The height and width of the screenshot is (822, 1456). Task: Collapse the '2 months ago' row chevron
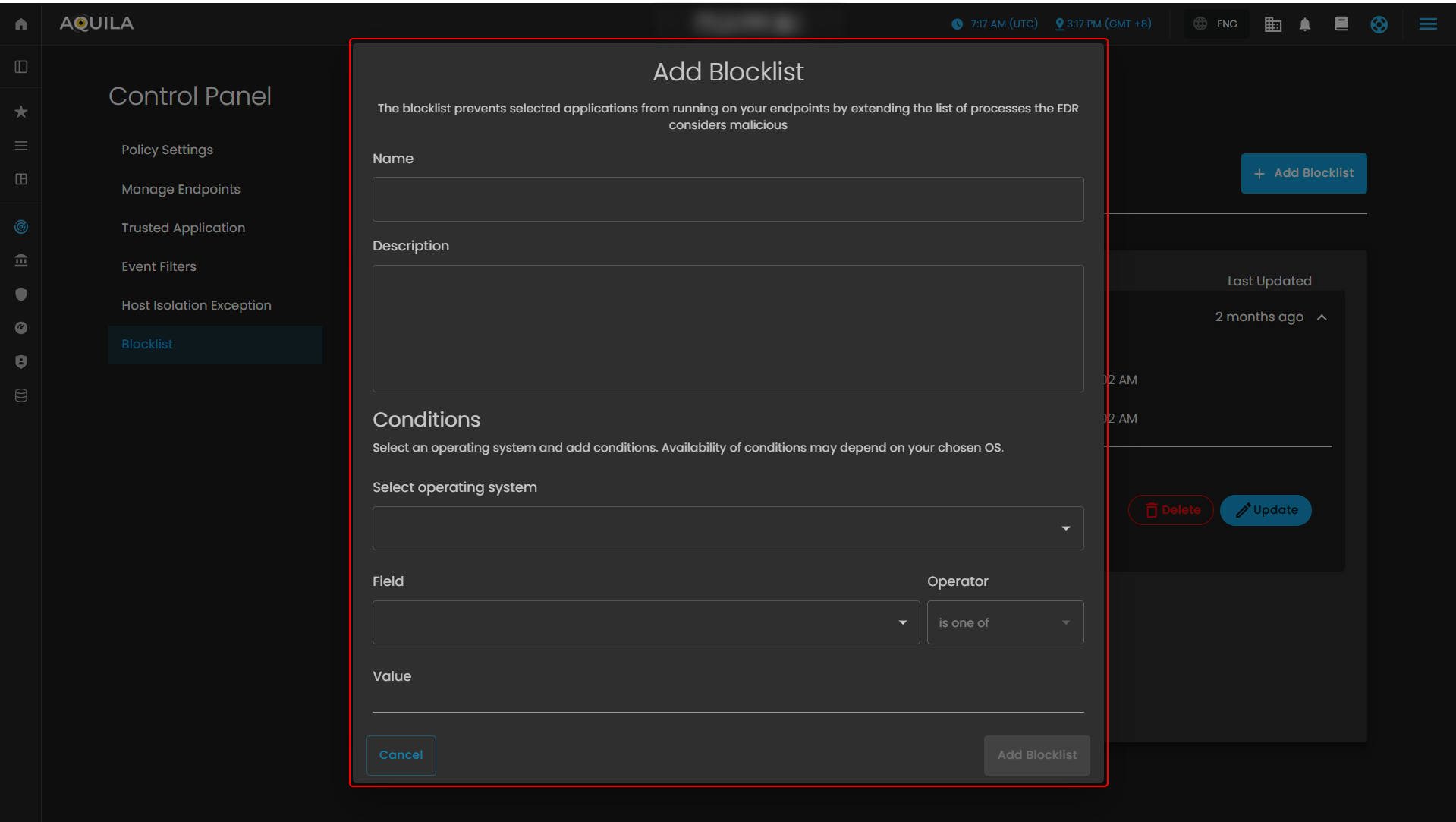[x=1322, y=317]
